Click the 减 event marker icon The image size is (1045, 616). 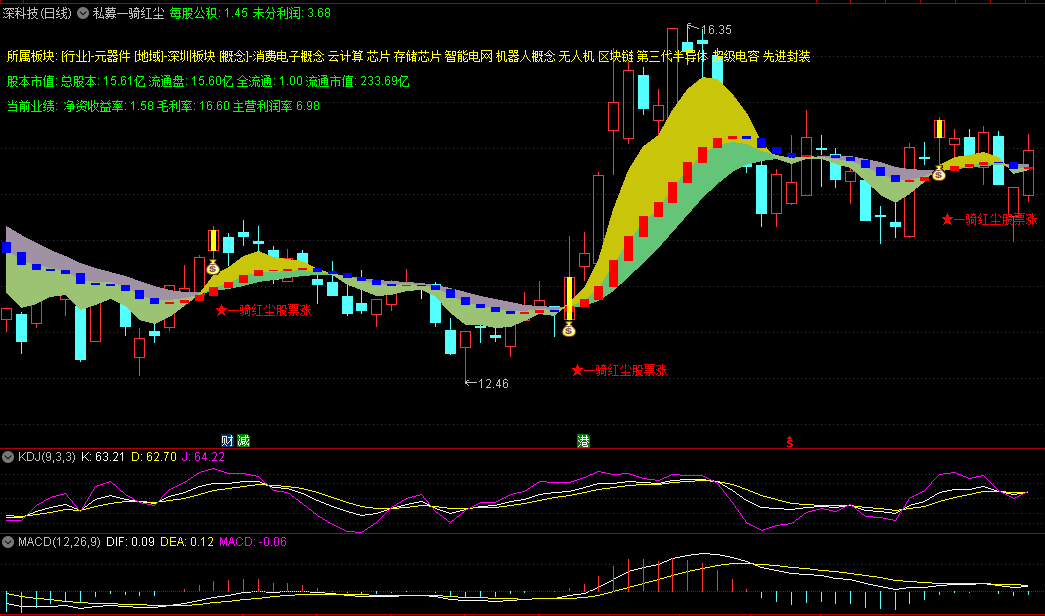243,440
